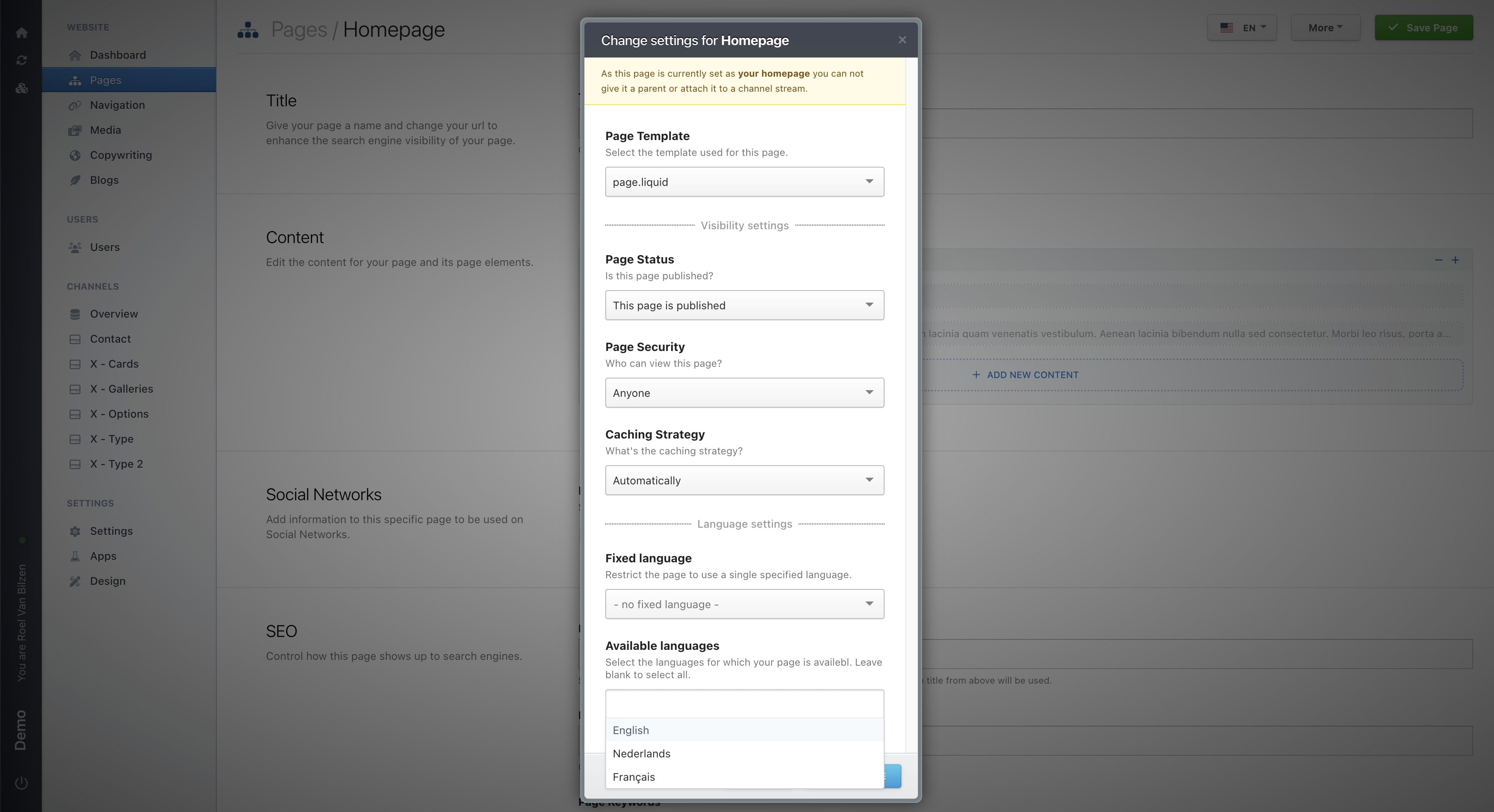Image resolution: width=1494 pixels, height=812 pixels.
Task: Collapse the content block with the minus control
Action: click(1438, 261)
